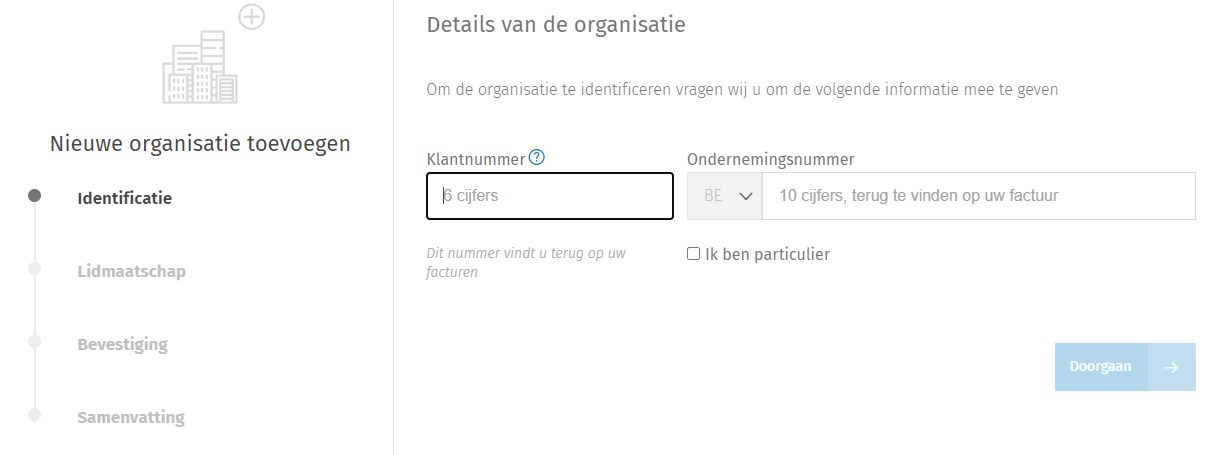The image size is (1214, 455).
Task: Click the arrow icon on Doorgaan button
Action: pos(1172,367)
